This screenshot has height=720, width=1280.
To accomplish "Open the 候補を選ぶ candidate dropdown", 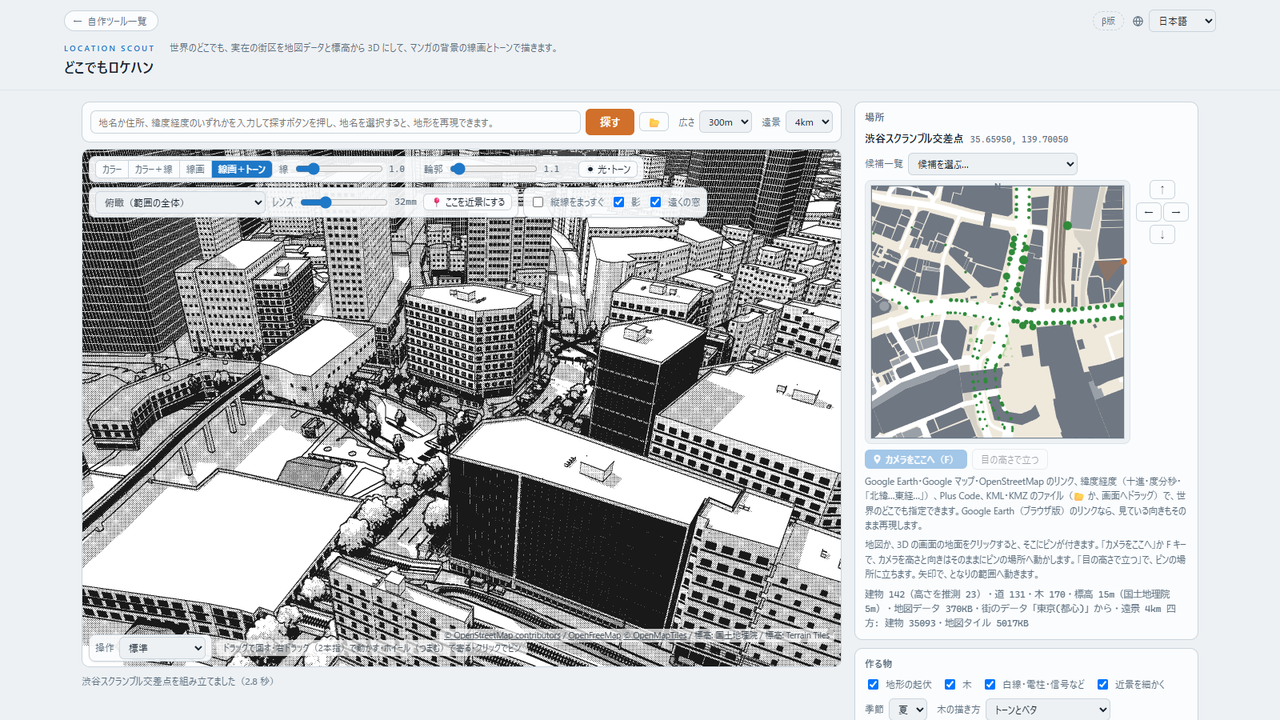I will point(992,164).
